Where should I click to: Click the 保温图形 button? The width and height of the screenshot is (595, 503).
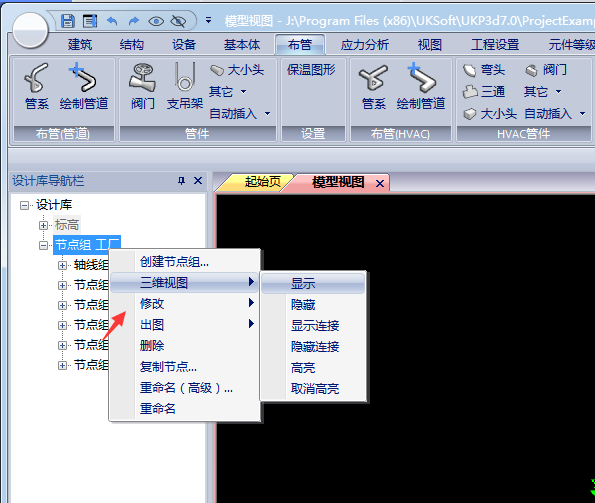pos(311,69)
